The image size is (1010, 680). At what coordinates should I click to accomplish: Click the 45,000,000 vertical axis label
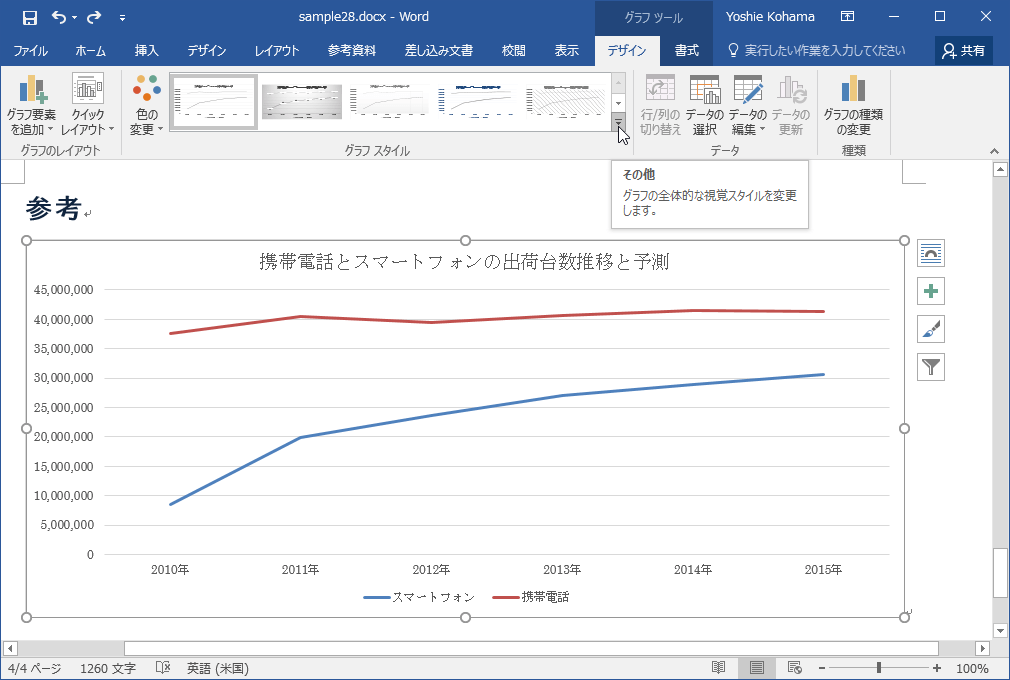pos(64,290)
